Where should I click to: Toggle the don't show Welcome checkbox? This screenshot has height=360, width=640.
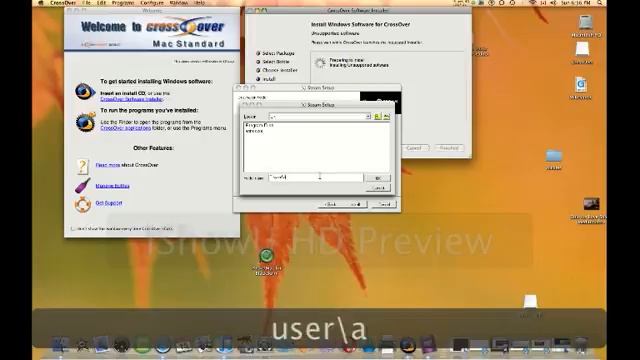pyautogui.click(x=73, y=229)
